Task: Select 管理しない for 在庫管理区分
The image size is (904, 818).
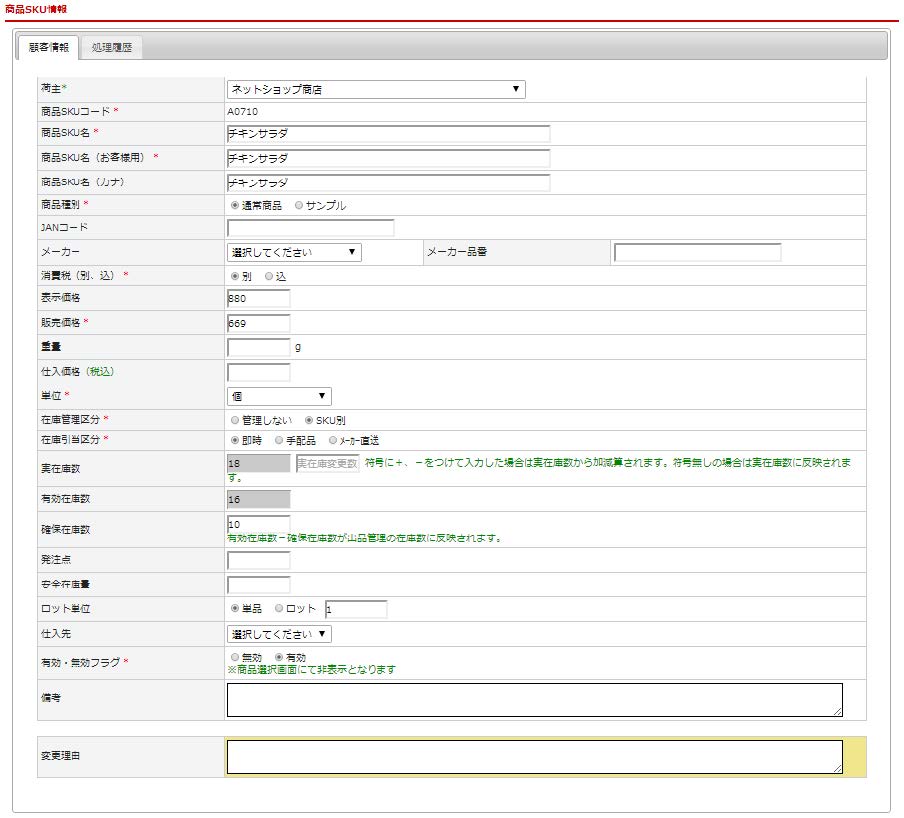Action: [235, 421]
